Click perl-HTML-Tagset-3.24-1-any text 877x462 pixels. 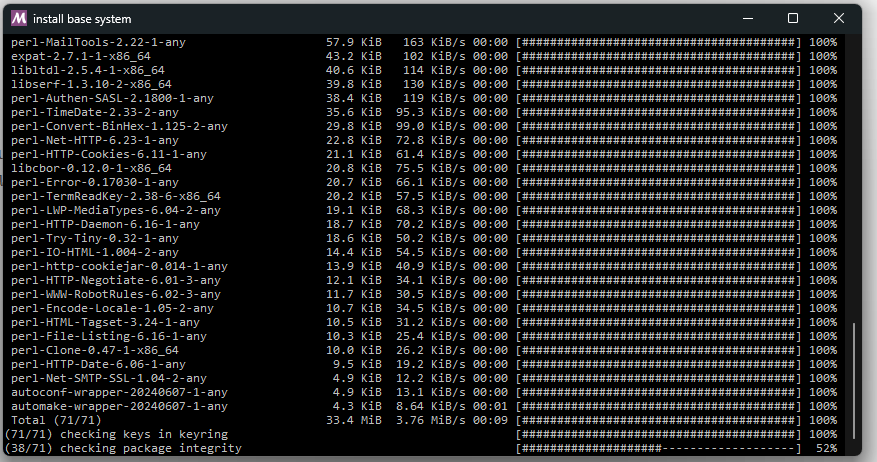pyautogui.click(x=105, y=322)
